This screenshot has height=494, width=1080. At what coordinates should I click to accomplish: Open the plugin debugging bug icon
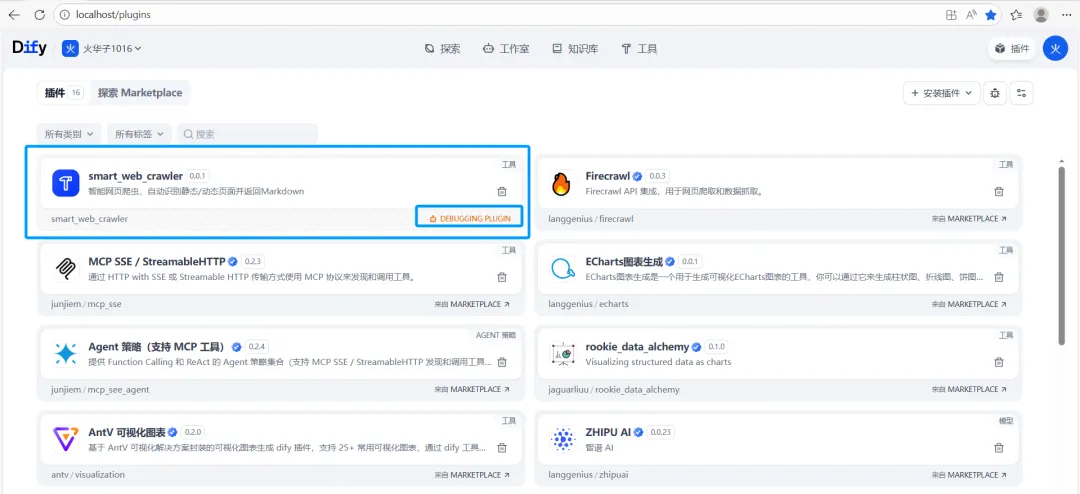995,93
